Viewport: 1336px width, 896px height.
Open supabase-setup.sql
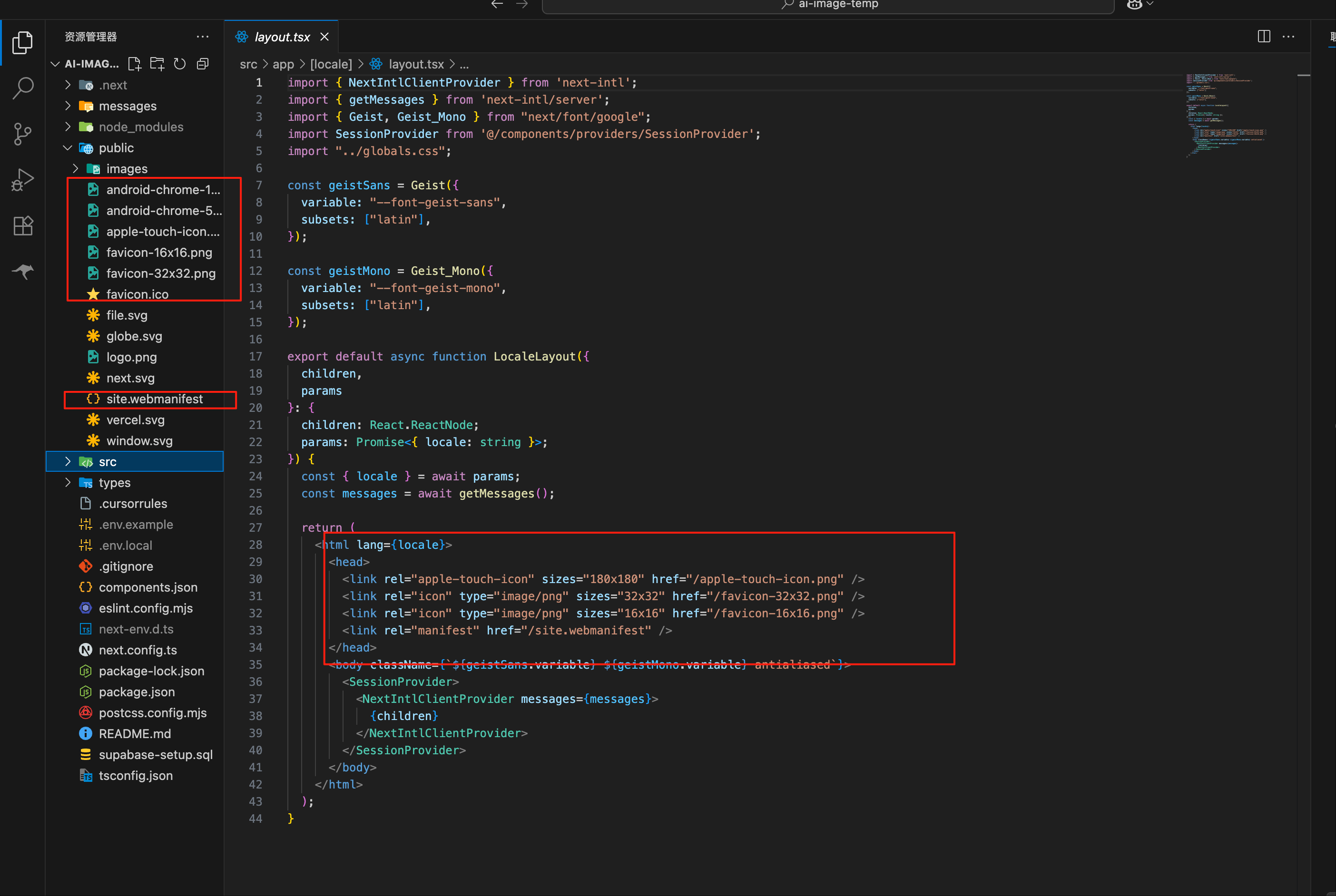tap(134, 755)
